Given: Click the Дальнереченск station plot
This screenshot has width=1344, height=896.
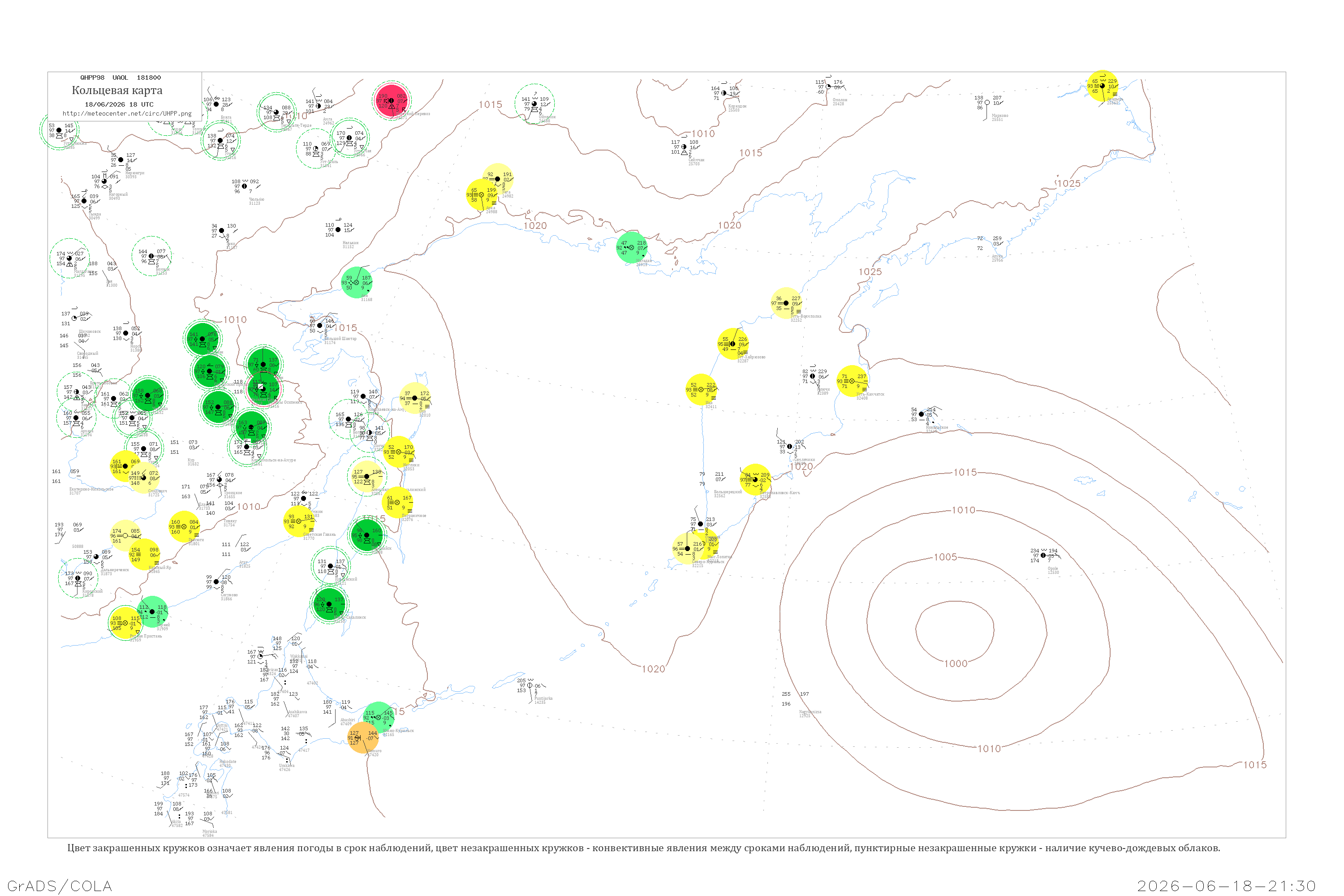Looking at the screenshot, I should [96, 556].
